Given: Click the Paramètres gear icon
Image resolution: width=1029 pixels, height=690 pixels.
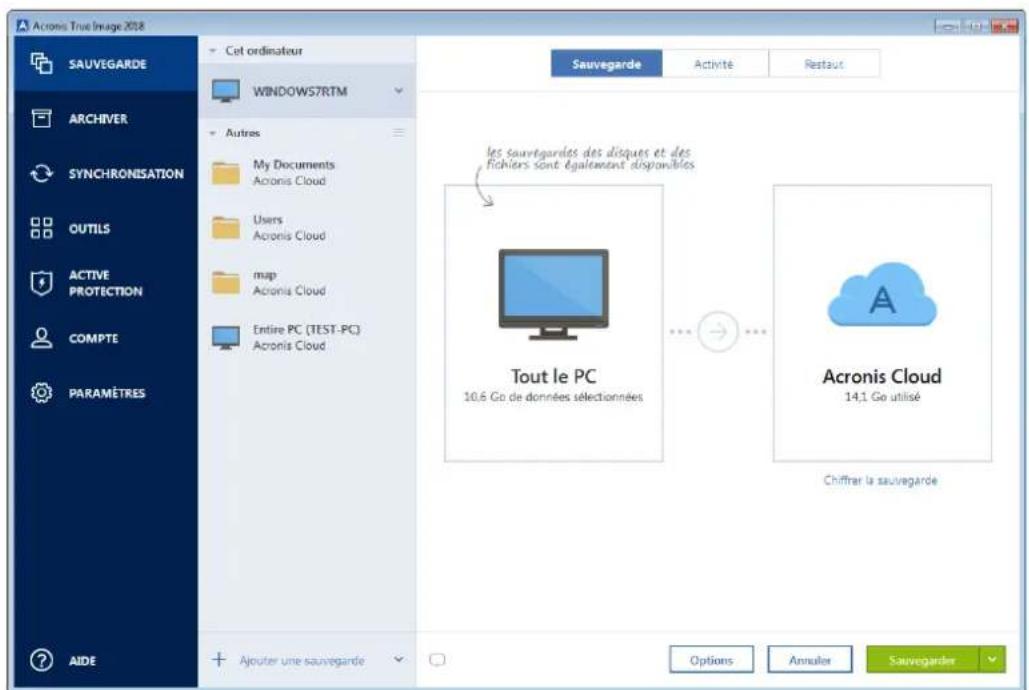Looking at the screenshot, I should click(x=41, y=393).
